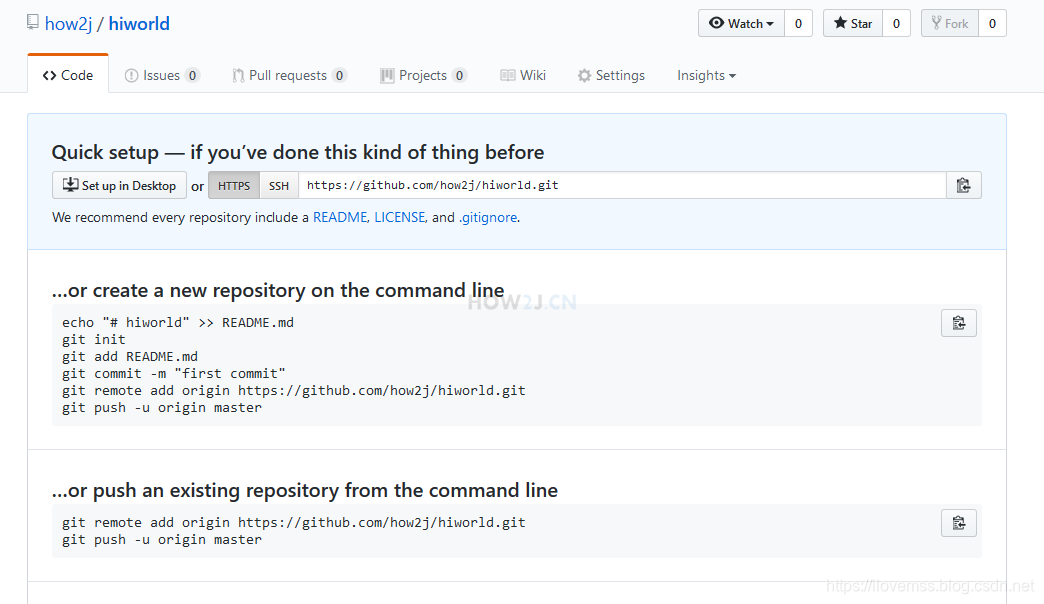Click the desktop icon in Set up in Desktop
The width and height of the screenshot is (1044, 604).
coord(70,185)
